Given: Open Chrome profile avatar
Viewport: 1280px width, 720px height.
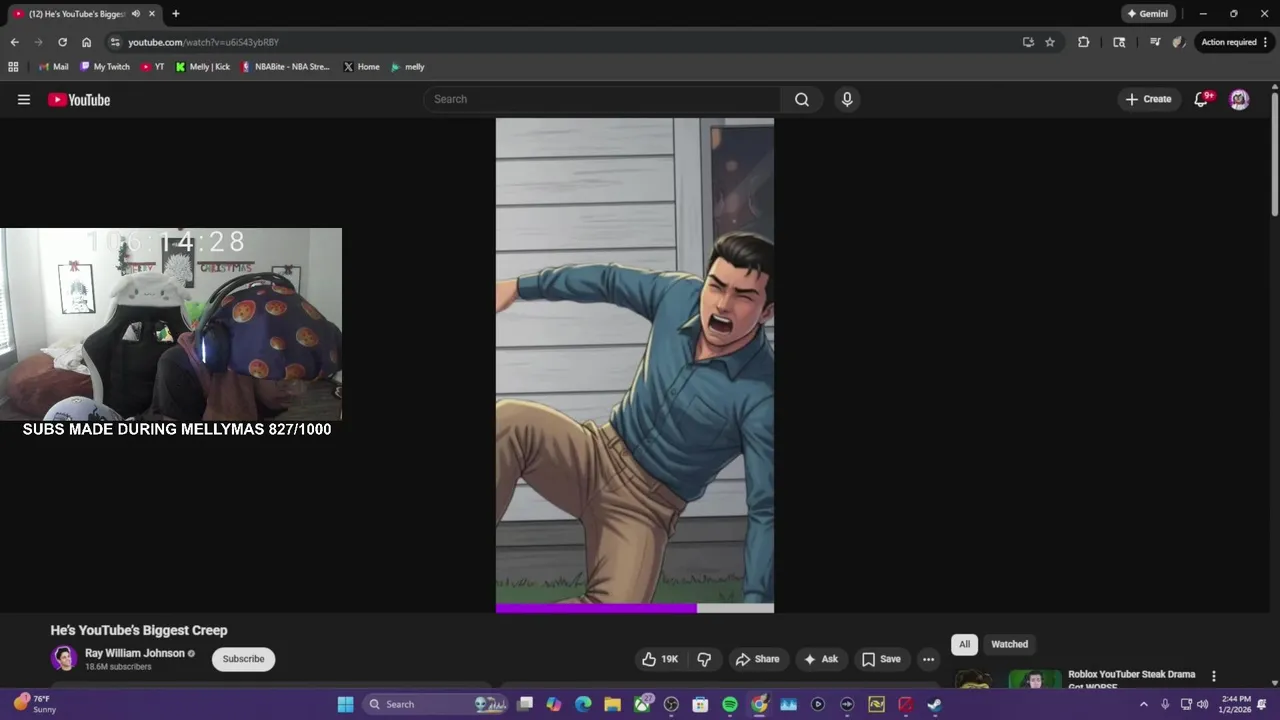Looking at the screenshot, I should pos(1179,42).
